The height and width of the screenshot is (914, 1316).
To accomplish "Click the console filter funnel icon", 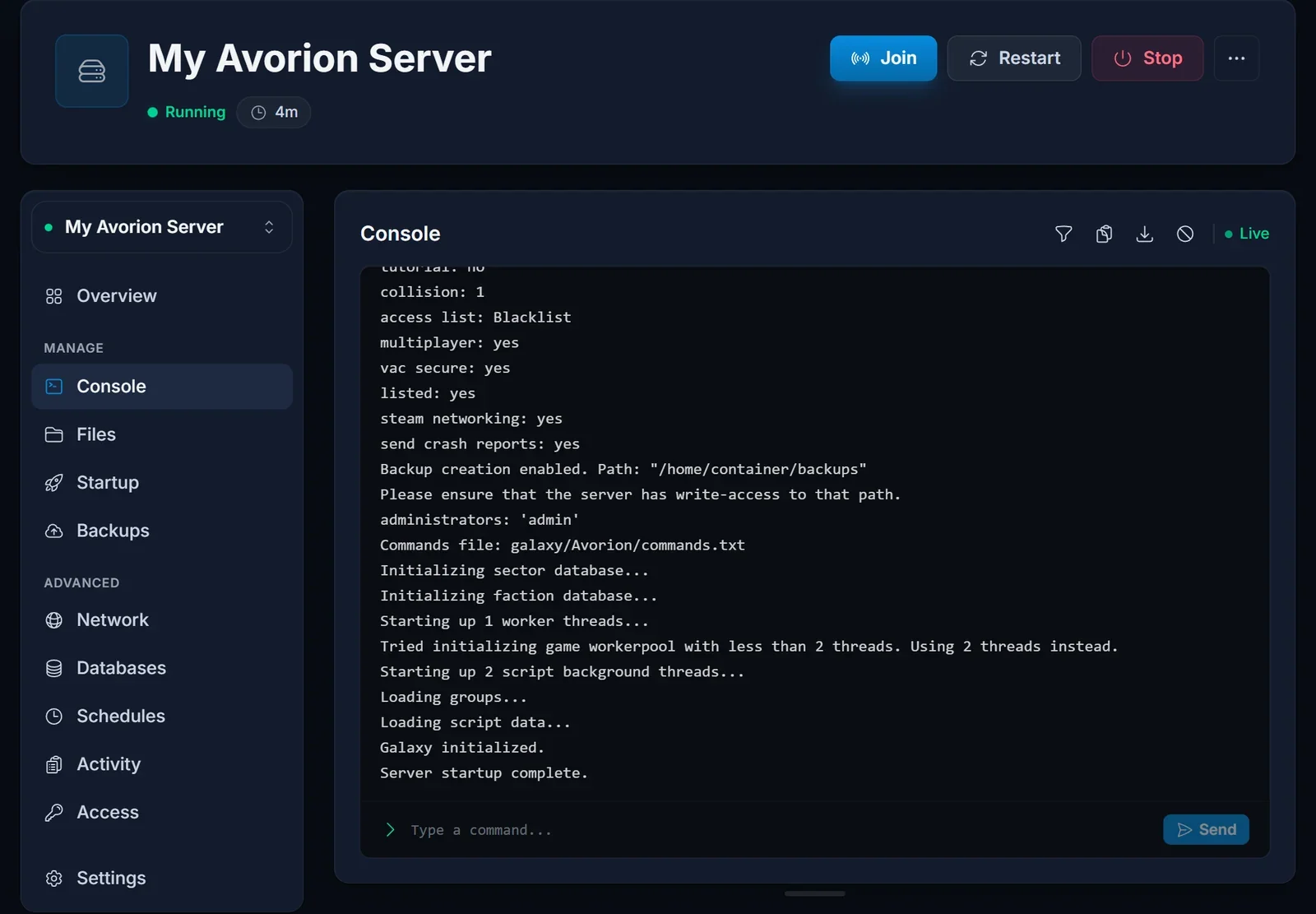I will click(1063, 234).
